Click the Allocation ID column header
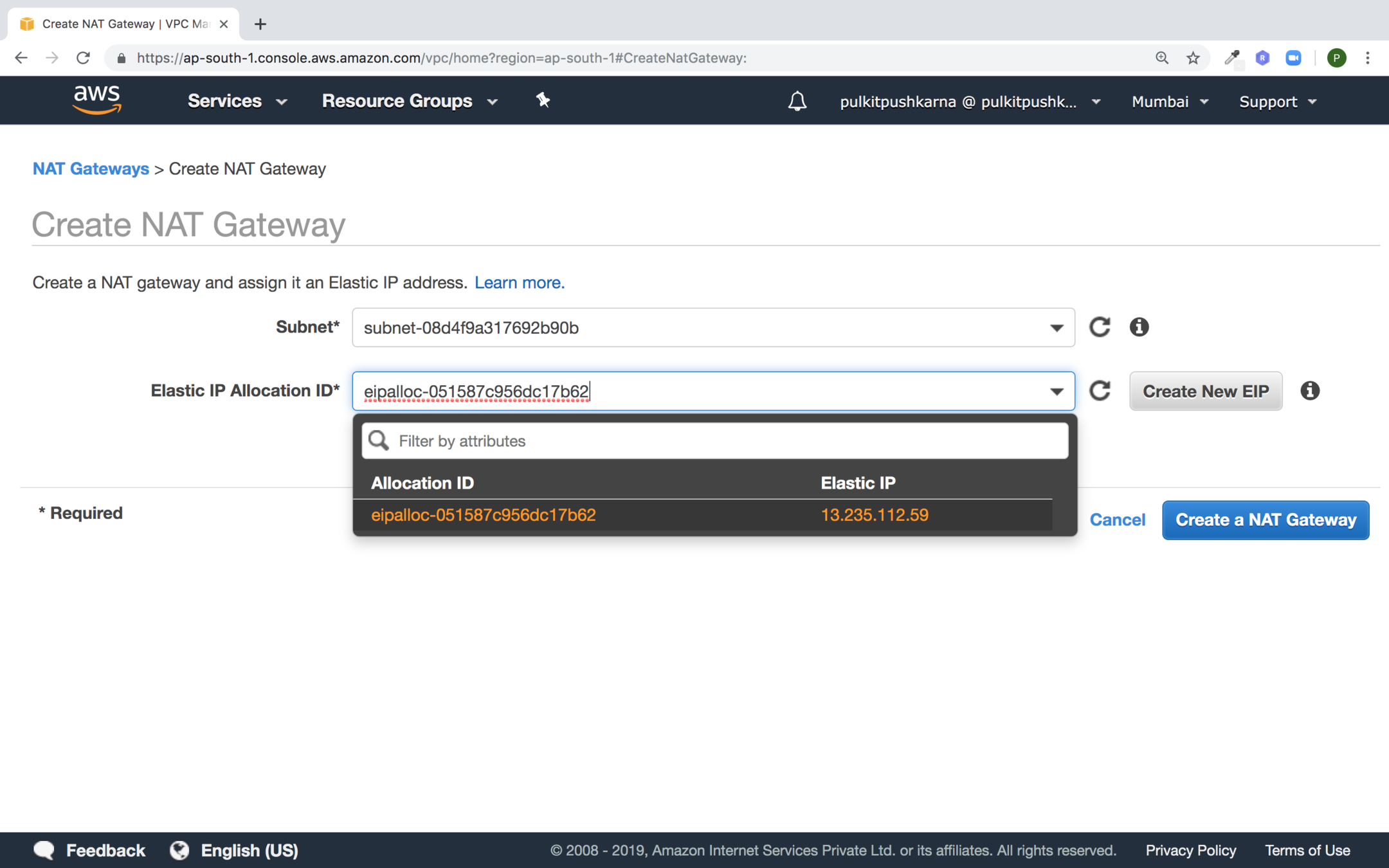 [422, 482]
